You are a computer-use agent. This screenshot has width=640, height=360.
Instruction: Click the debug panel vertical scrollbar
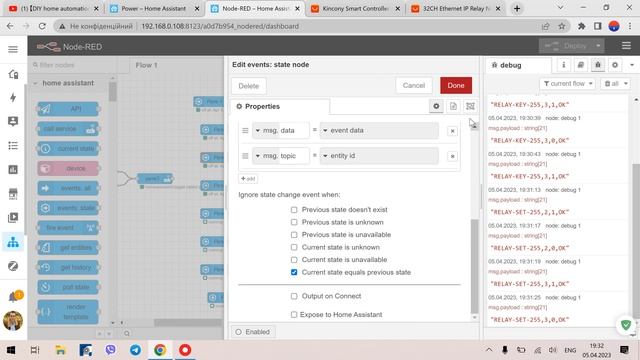[636, 241]
